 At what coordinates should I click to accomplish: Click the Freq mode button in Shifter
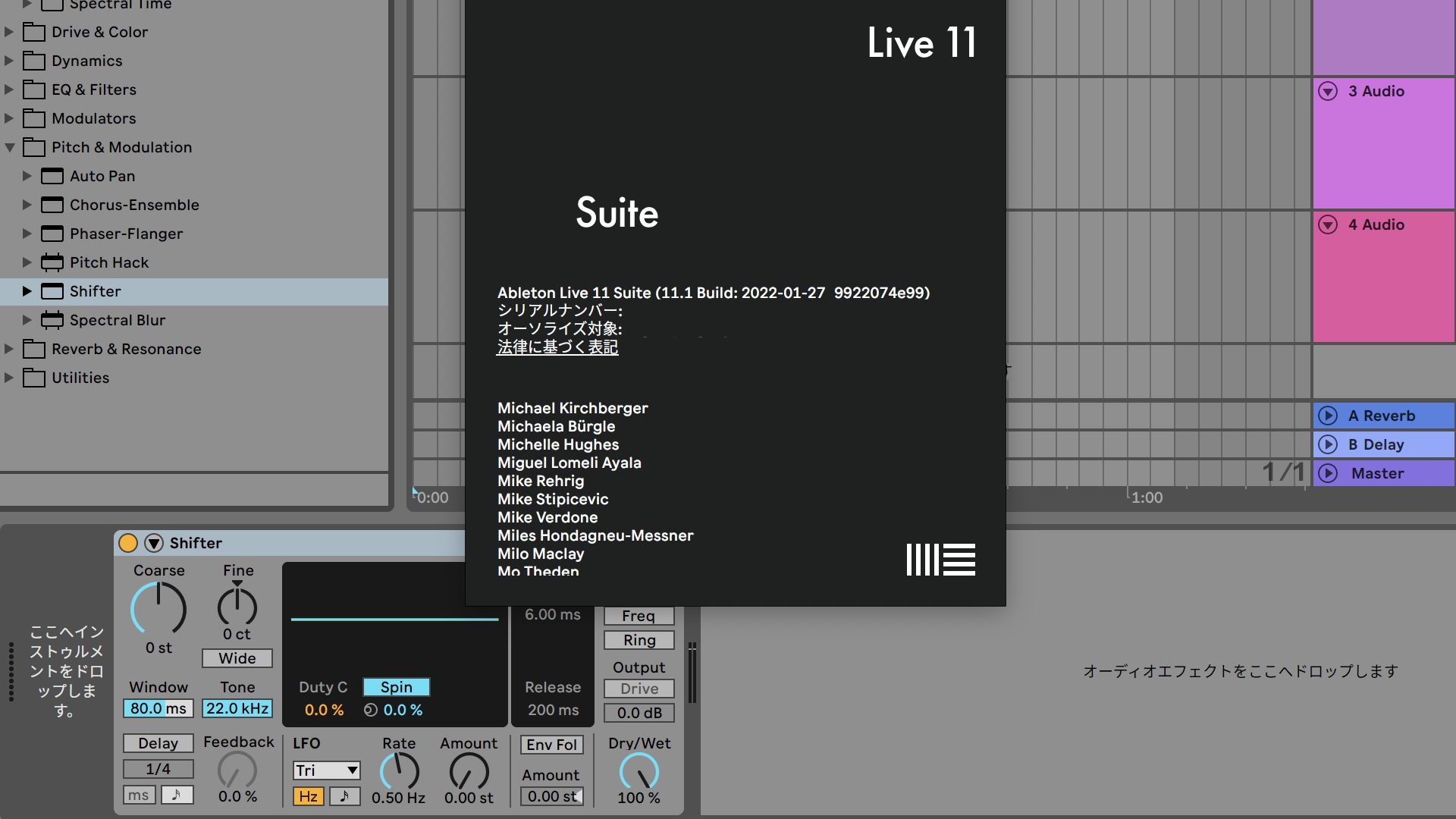[638, 616]
